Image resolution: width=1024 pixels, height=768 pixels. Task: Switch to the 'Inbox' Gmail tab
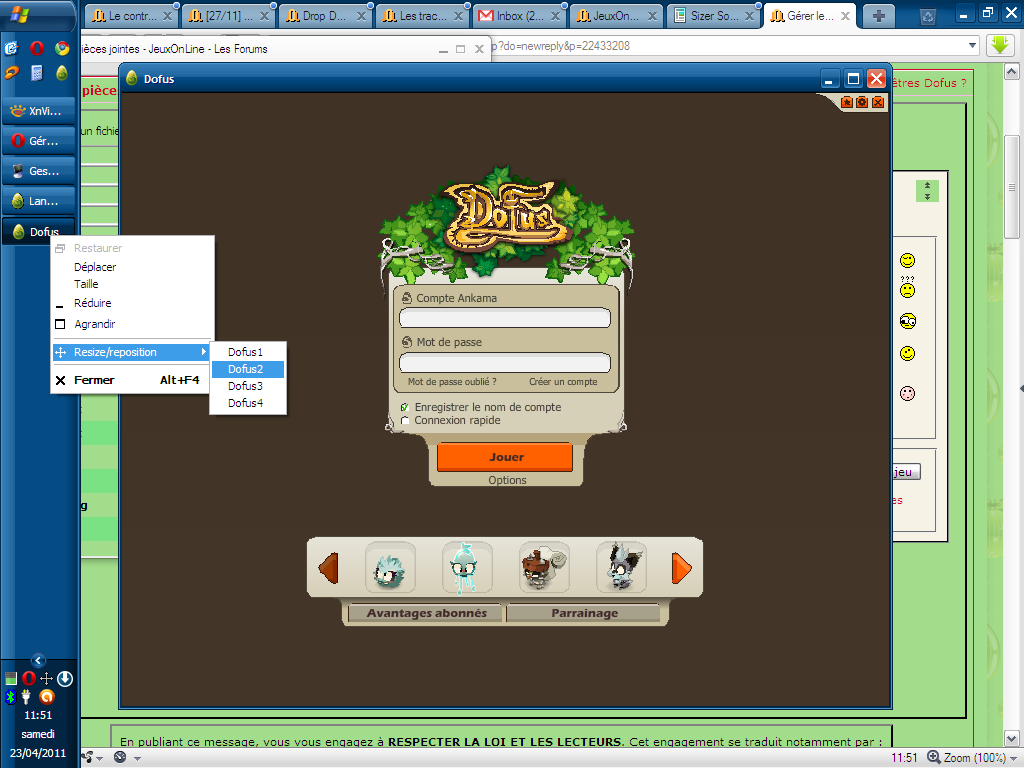[519, 16]
